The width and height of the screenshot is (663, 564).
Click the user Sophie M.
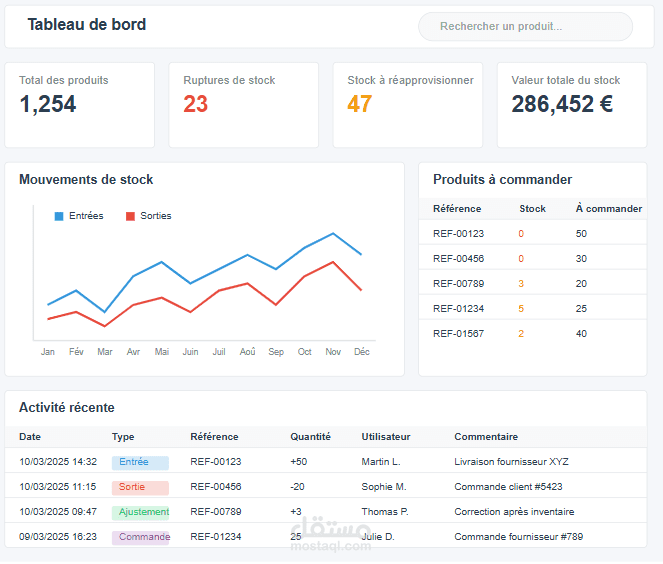pyautogui.click(x=384, y=487)
